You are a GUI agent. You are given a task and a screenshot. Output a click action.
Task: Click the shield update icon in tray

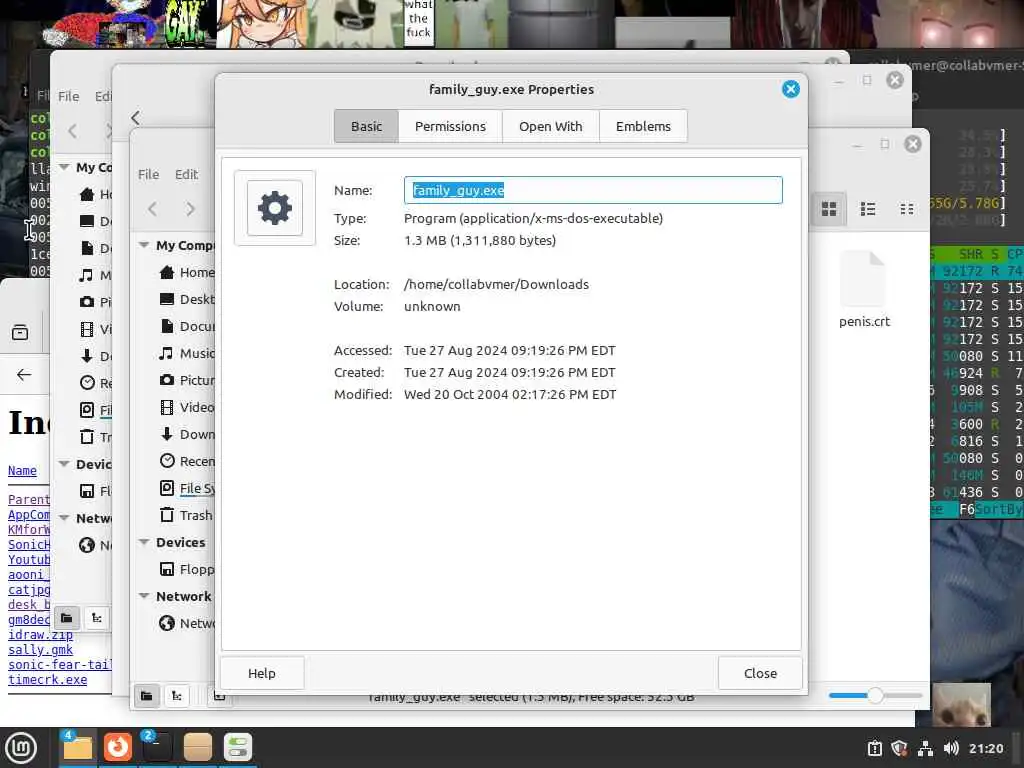pos(899,748)
